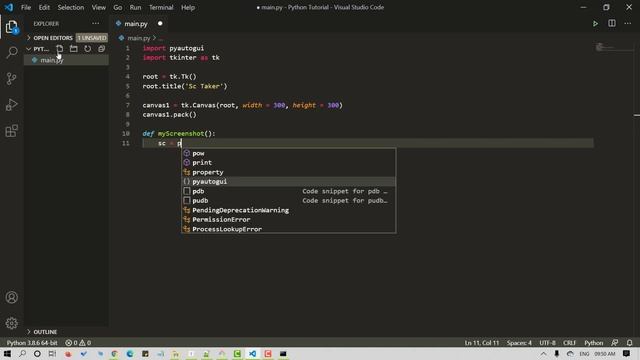Open Explorer panel more actions ellipsis
Viewport: 640px width, 360px height.
(x=96, y=24)
